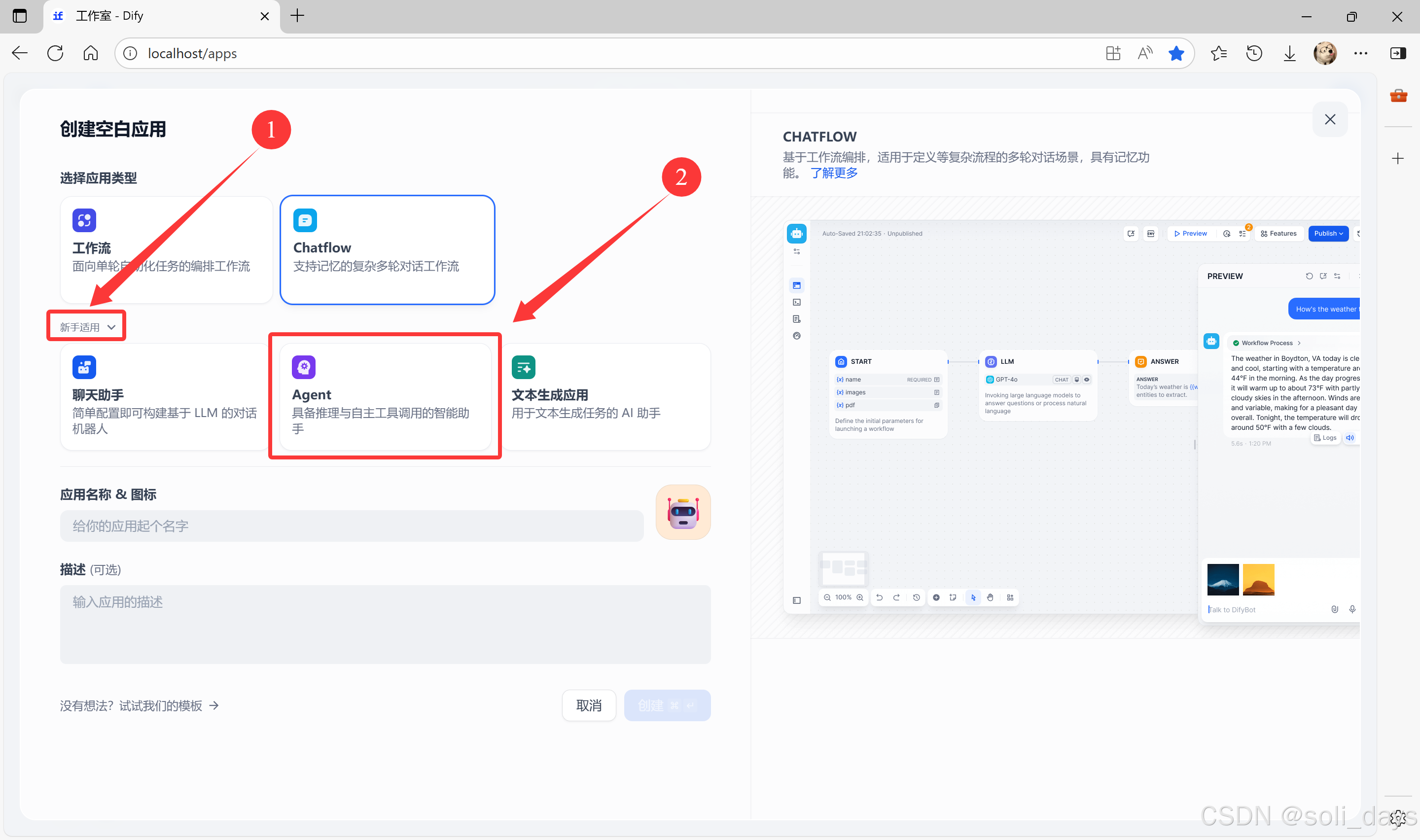The image size is (1420, 840).
Task: Open the tab actions menu icon
Action: (x=20, y=16)
